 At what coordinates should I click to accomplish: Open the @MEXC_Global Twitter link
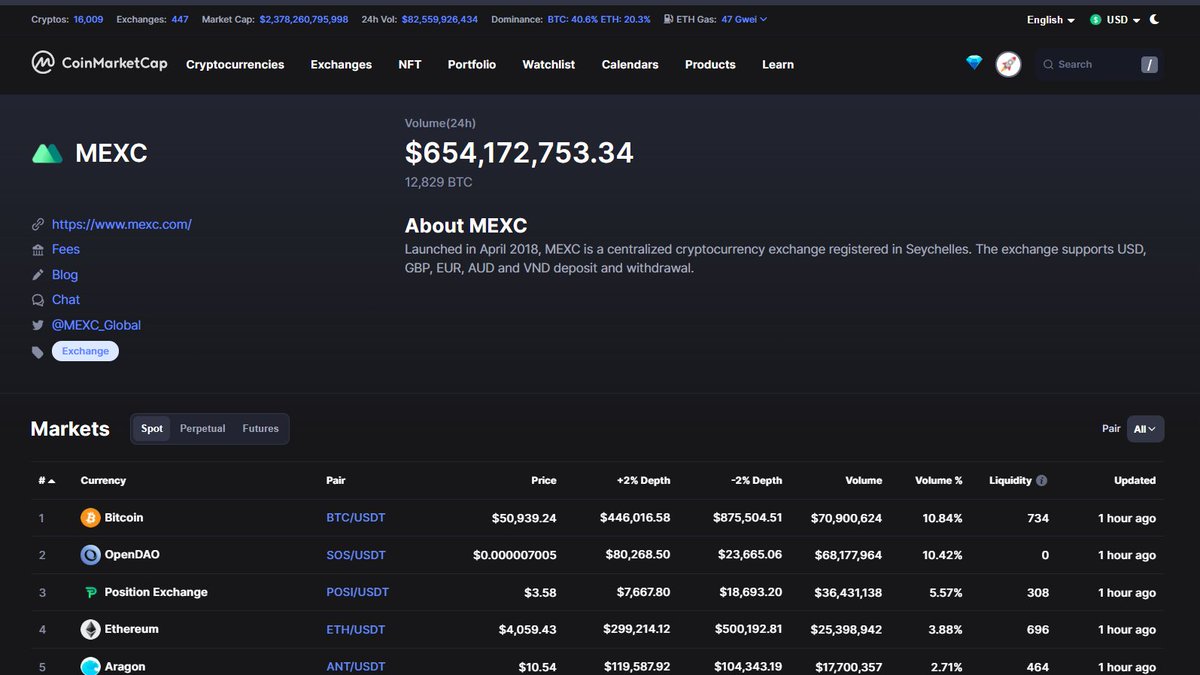pos(96,325)
